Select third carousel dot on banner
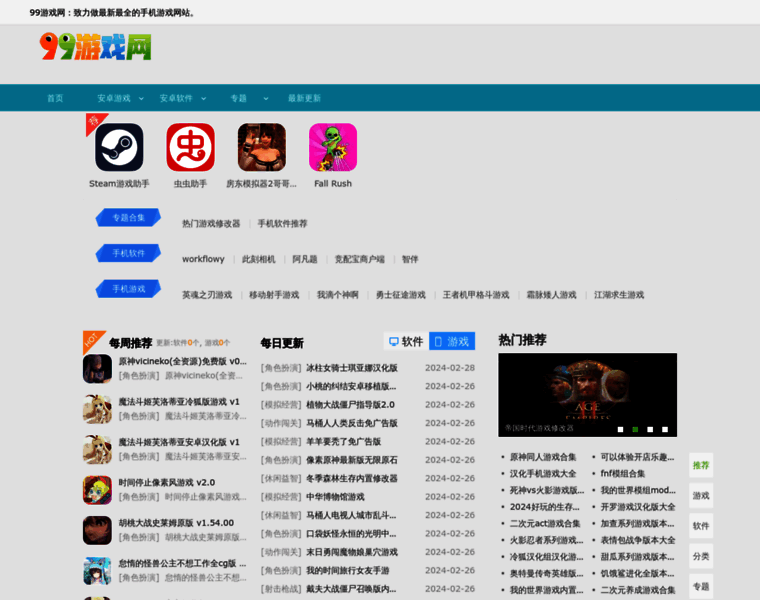Image resolution: width=760 pixels, height=600 pixels. 650,429
